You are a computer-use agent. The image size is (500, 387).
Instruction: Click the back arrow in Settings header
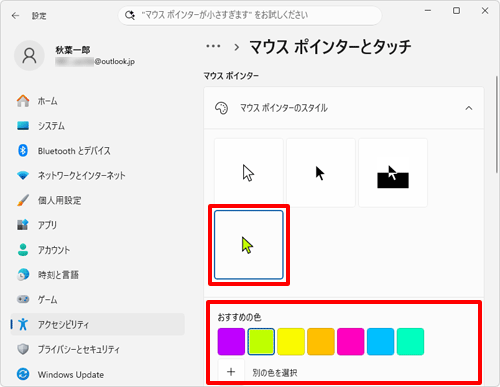coord(15,16)
